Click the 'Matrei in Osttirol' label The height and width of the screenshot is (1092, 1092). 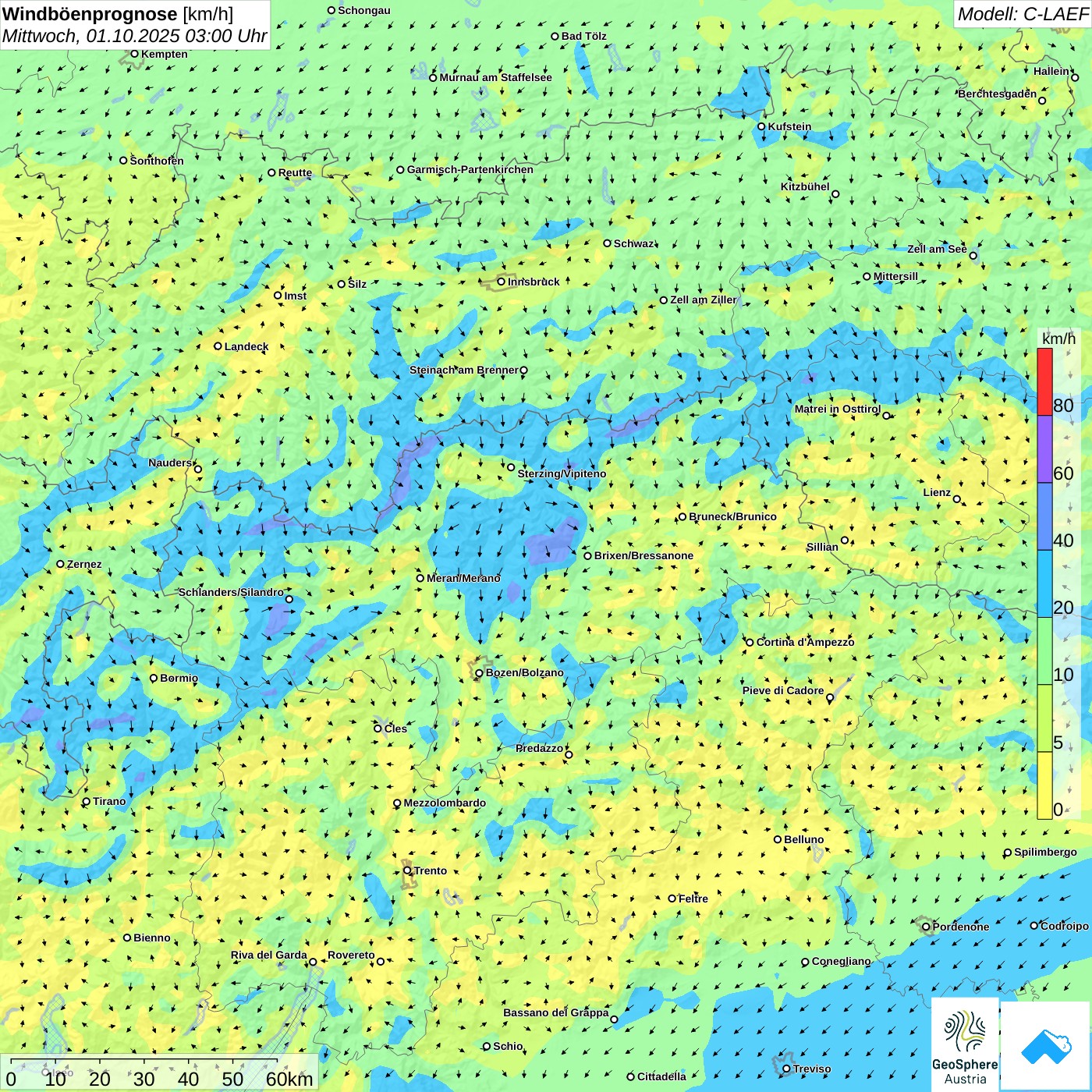(838, 409)
